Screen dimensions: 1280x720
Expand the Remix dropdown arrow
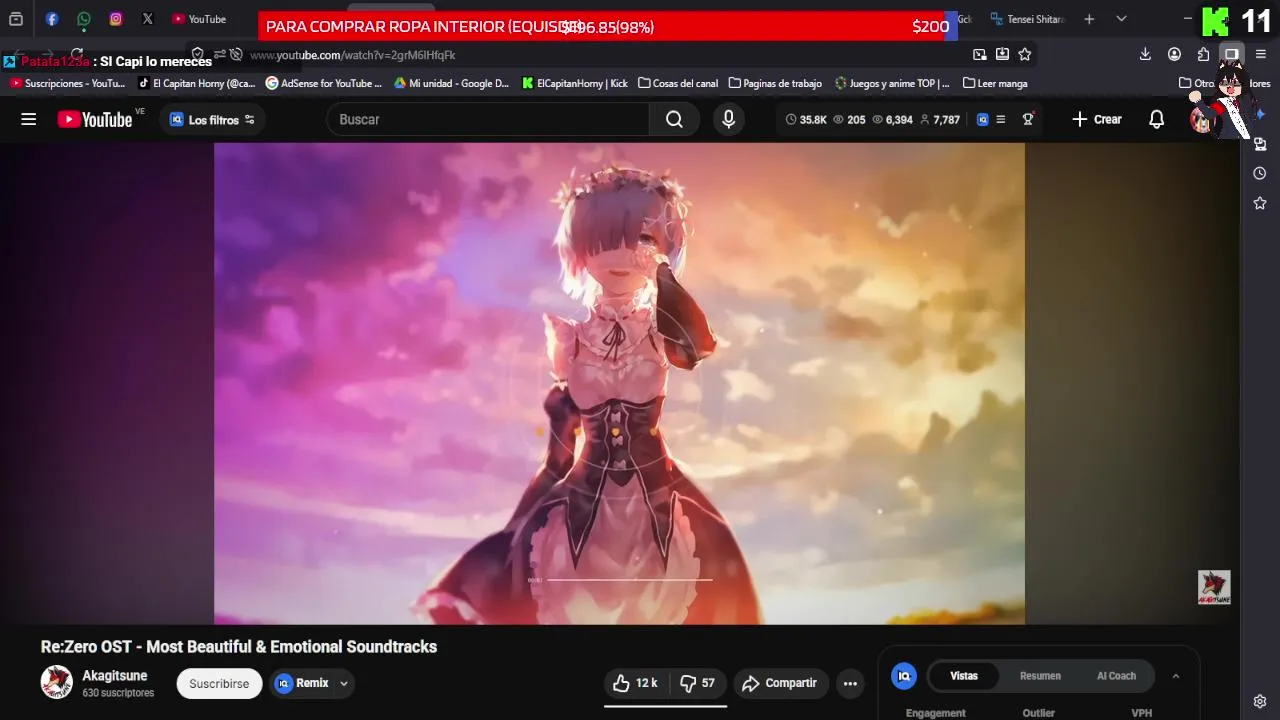(x=343, y=684)
